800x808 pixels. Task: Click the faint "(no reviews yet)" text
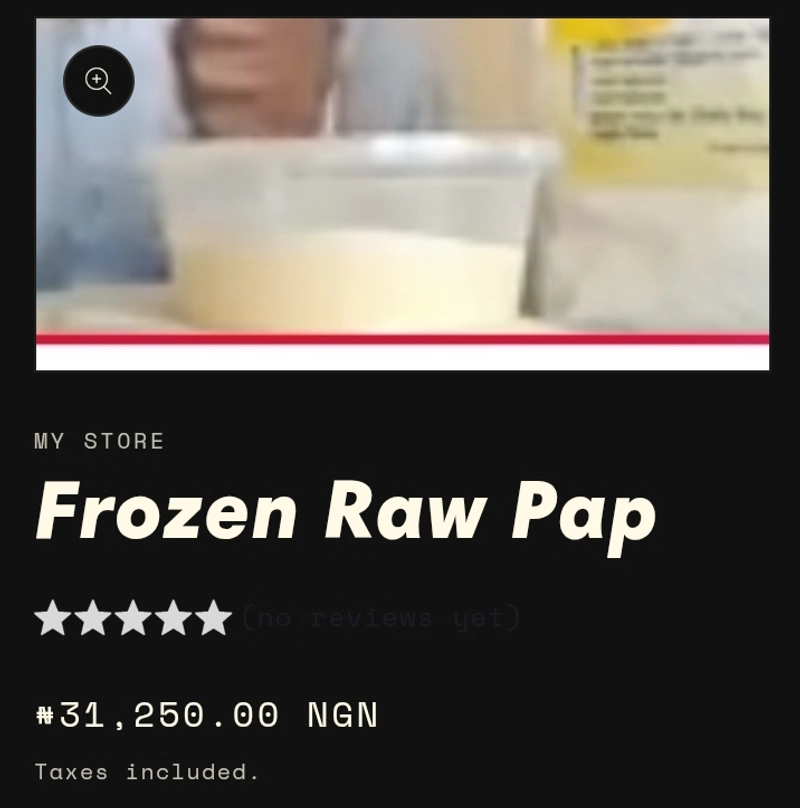[381, 617]
